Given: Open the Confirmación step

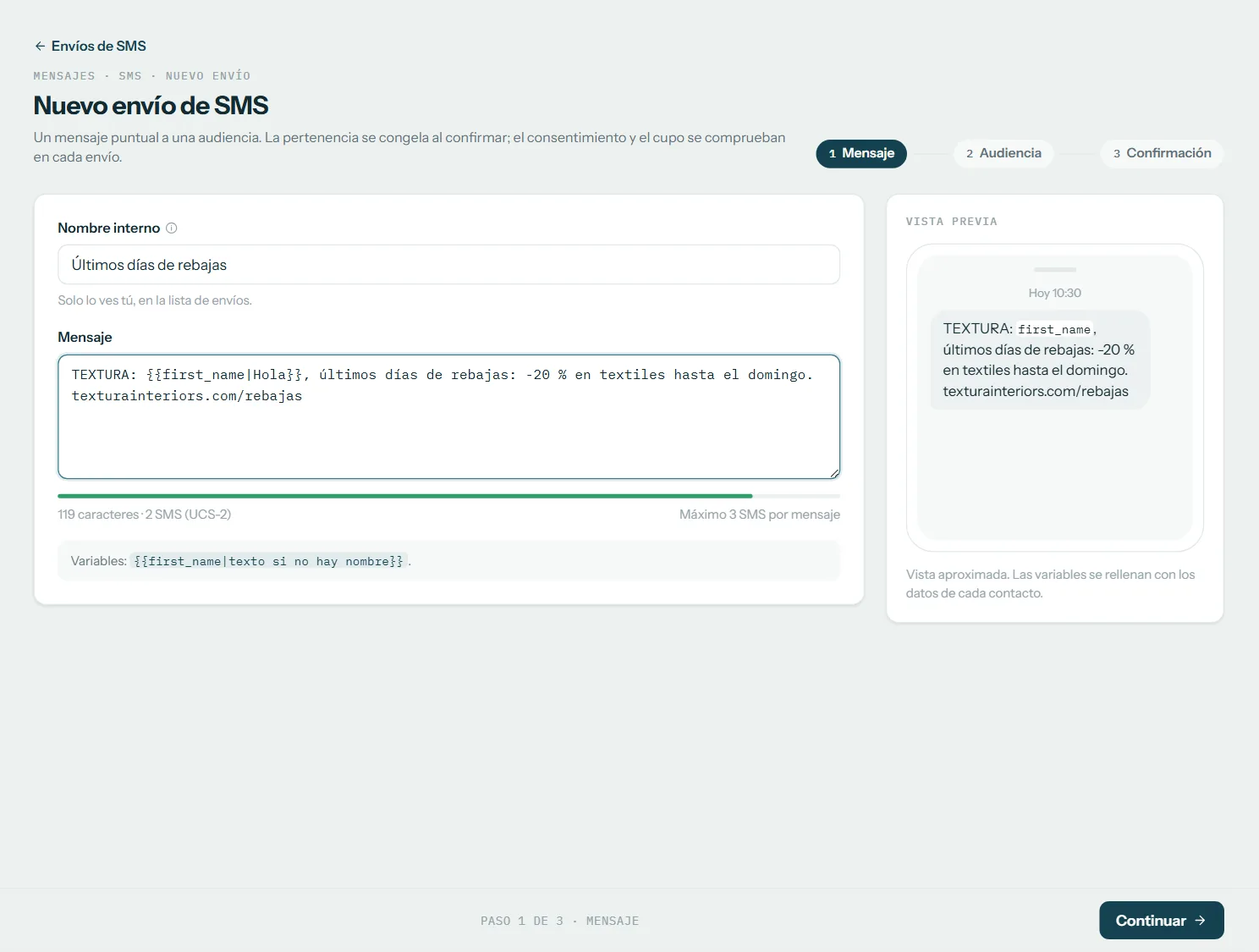Looking at the screenshot, I should pyautogui.click(x=1163, y=153).
